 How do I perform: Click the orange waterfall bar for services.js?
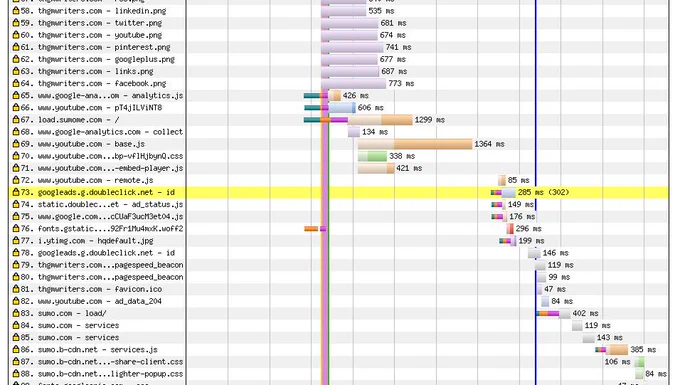tap(617, 349)
